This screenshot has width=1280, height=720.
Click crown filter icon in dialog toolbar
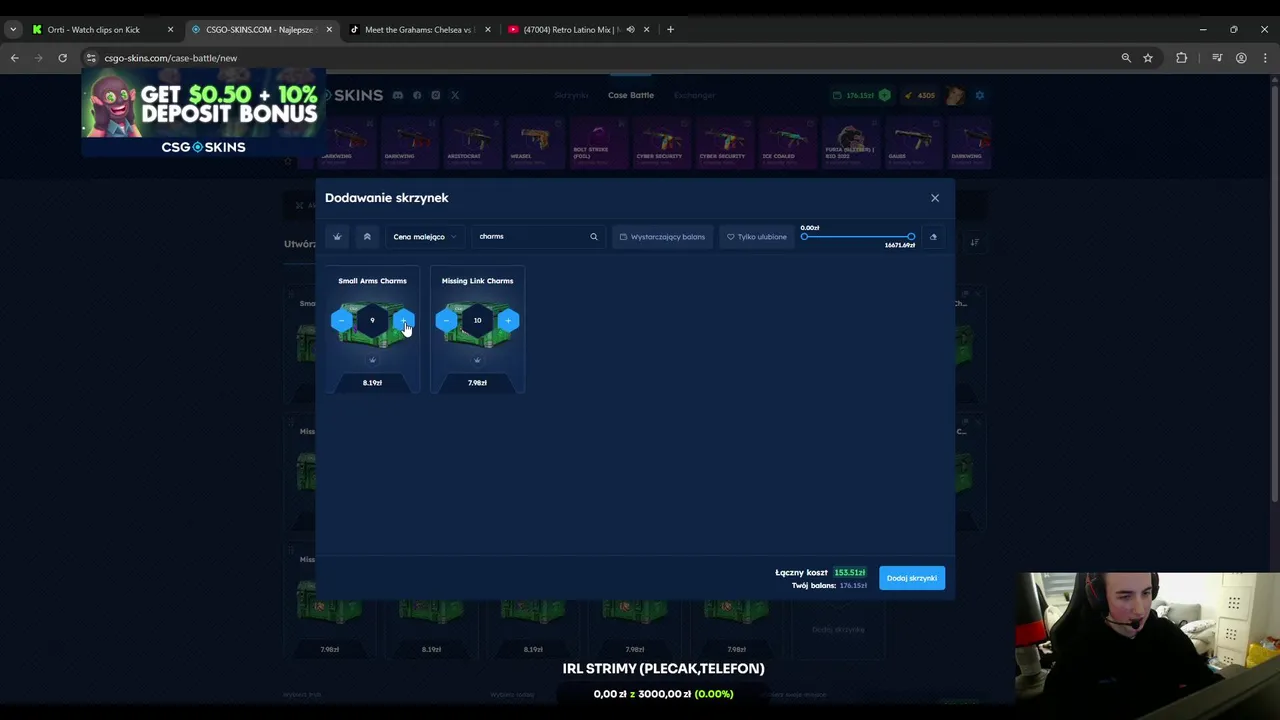coord(337,237)
